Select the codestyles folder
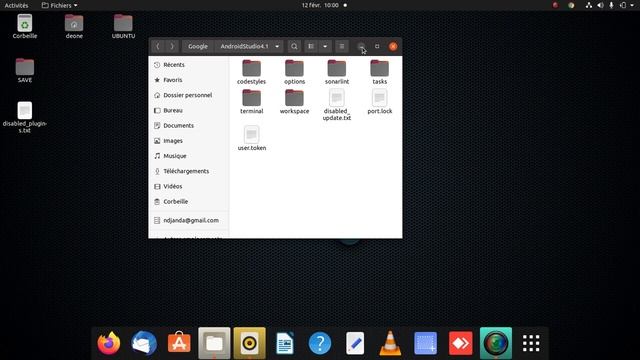 click(251, 72)
